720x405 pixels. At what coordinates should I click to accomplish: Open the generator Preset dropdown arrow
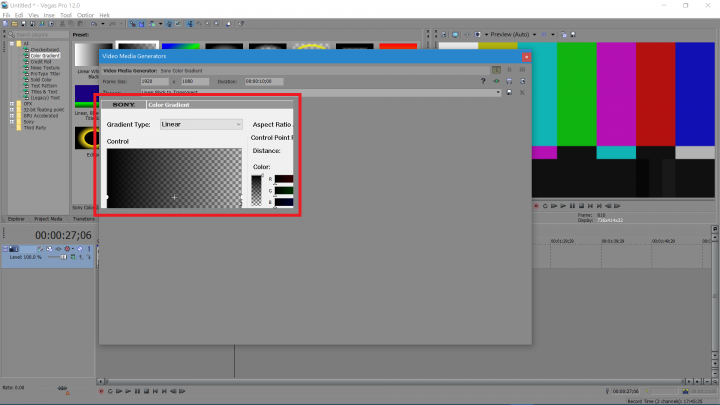498,92
